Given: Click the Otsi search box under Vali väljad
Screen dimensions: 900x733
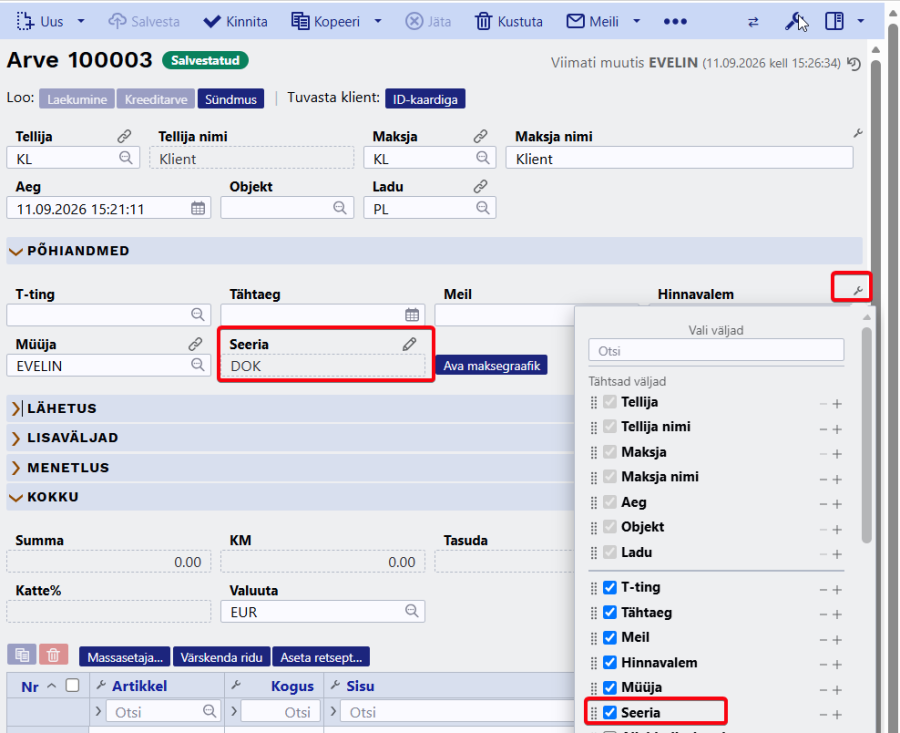Looking at the screenshot, I should [716, 350].
